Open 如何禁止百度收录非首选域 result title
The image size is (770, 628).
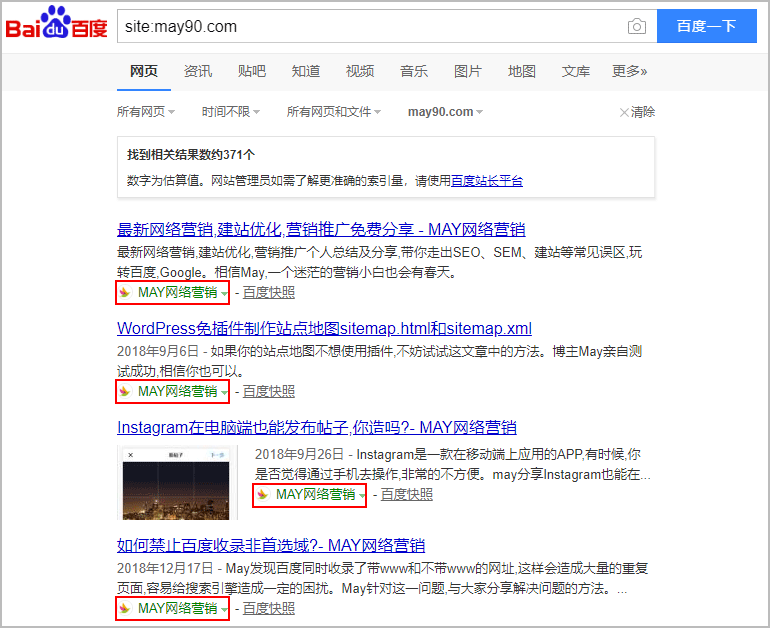click(x=271, y=546)
